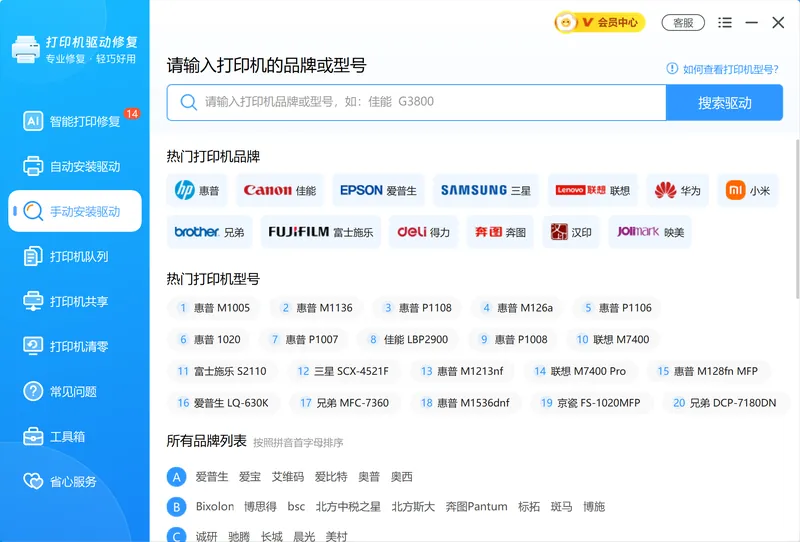Click the printer logo of 打印机驱动修复

click(26, 50)
